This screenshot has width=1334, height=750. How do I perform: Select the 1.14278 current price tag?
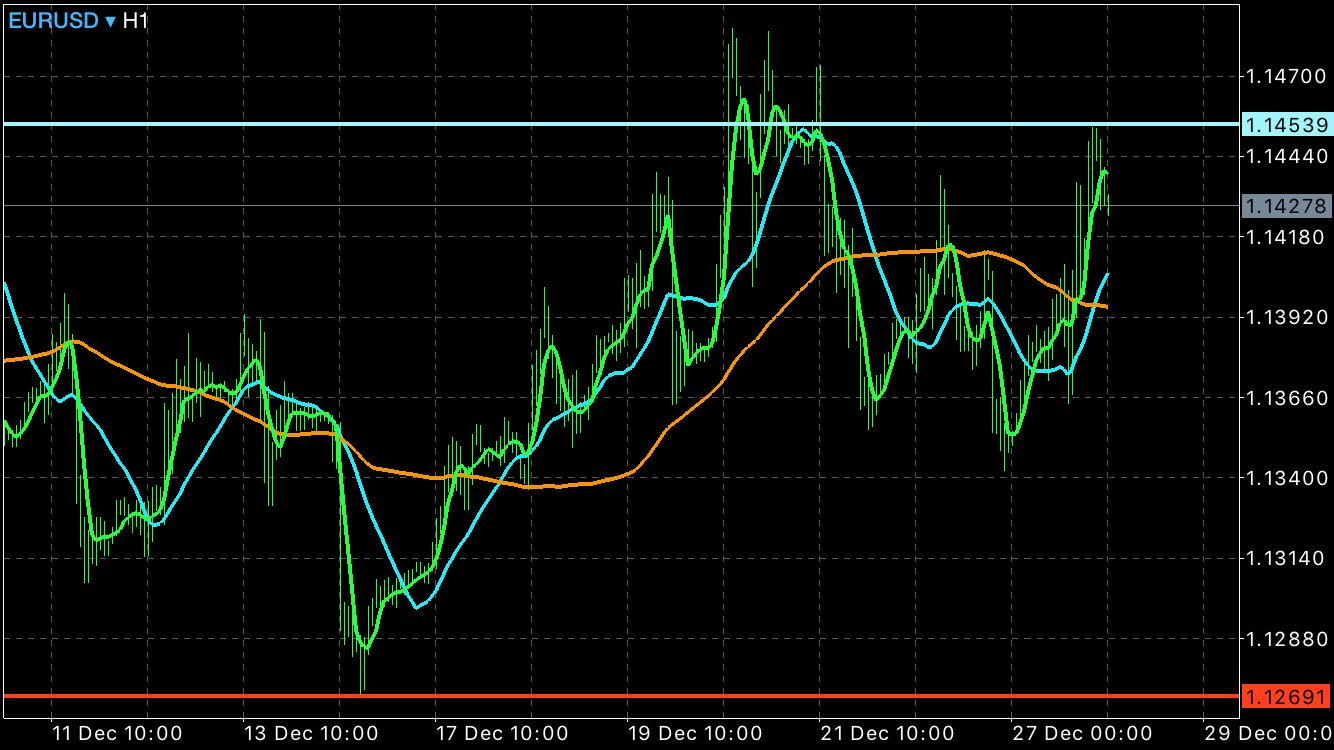(x=1286, y=206)
